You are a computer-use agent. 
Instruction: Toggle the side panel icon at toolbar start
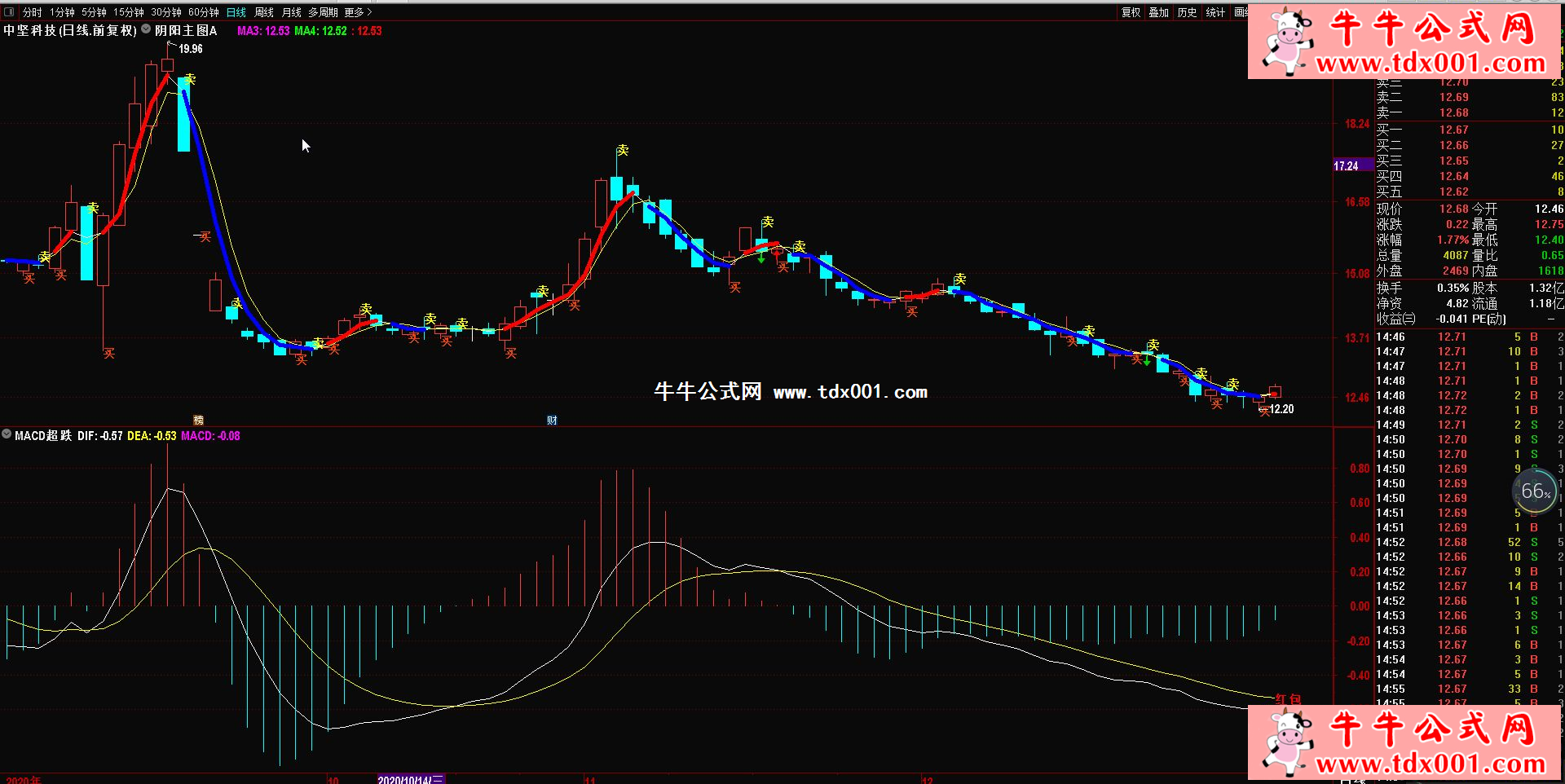pos(10,12)
